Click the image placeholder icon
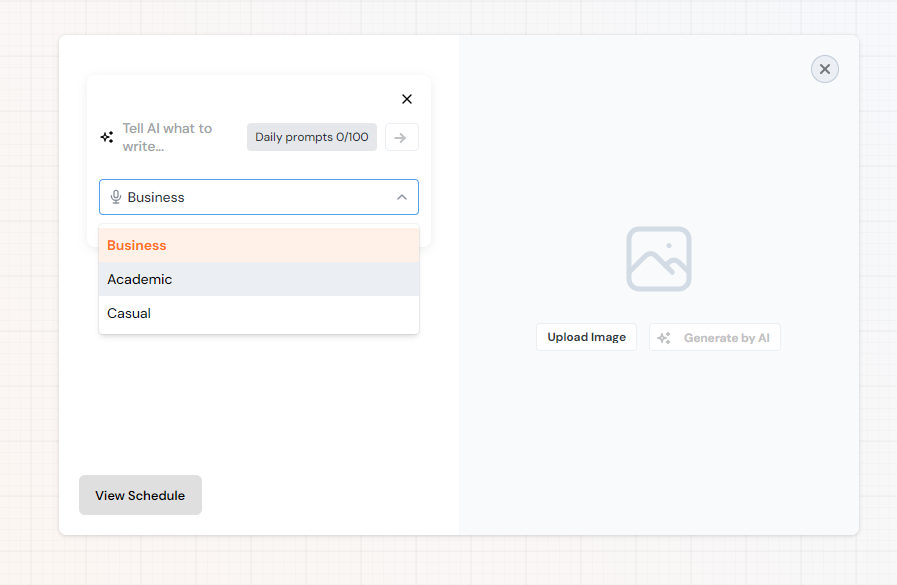The height and width of the screenshot is (585, 897). [658, 259]
